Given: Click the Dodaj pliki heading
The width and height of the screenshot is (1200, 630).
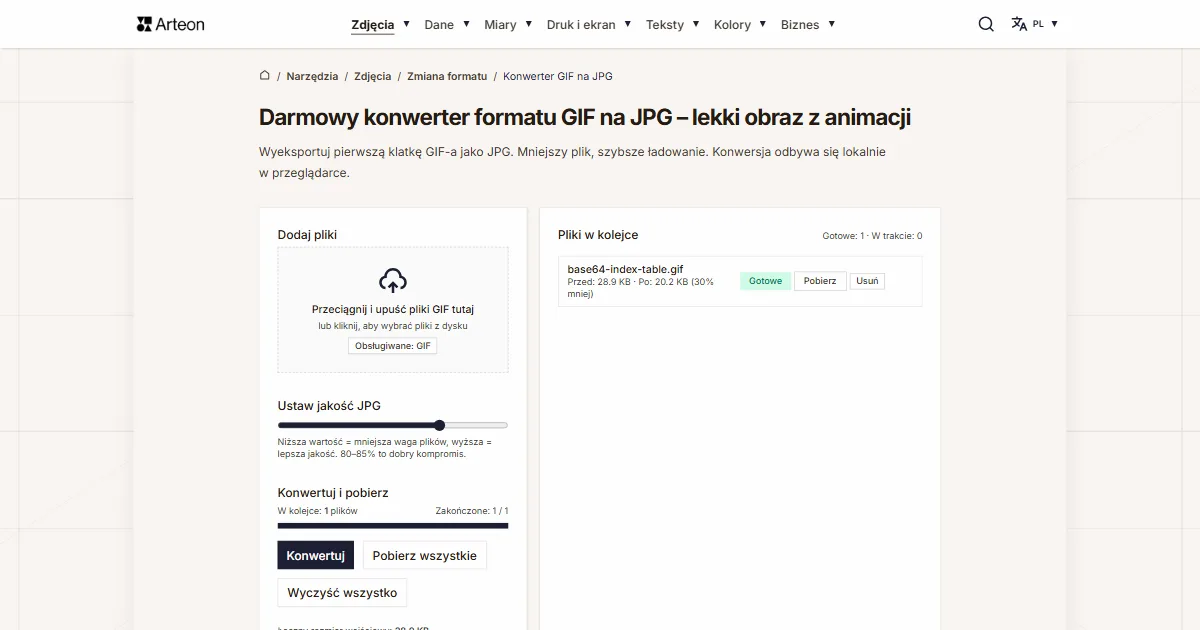Looking at the screenshot, I should 307,235.
